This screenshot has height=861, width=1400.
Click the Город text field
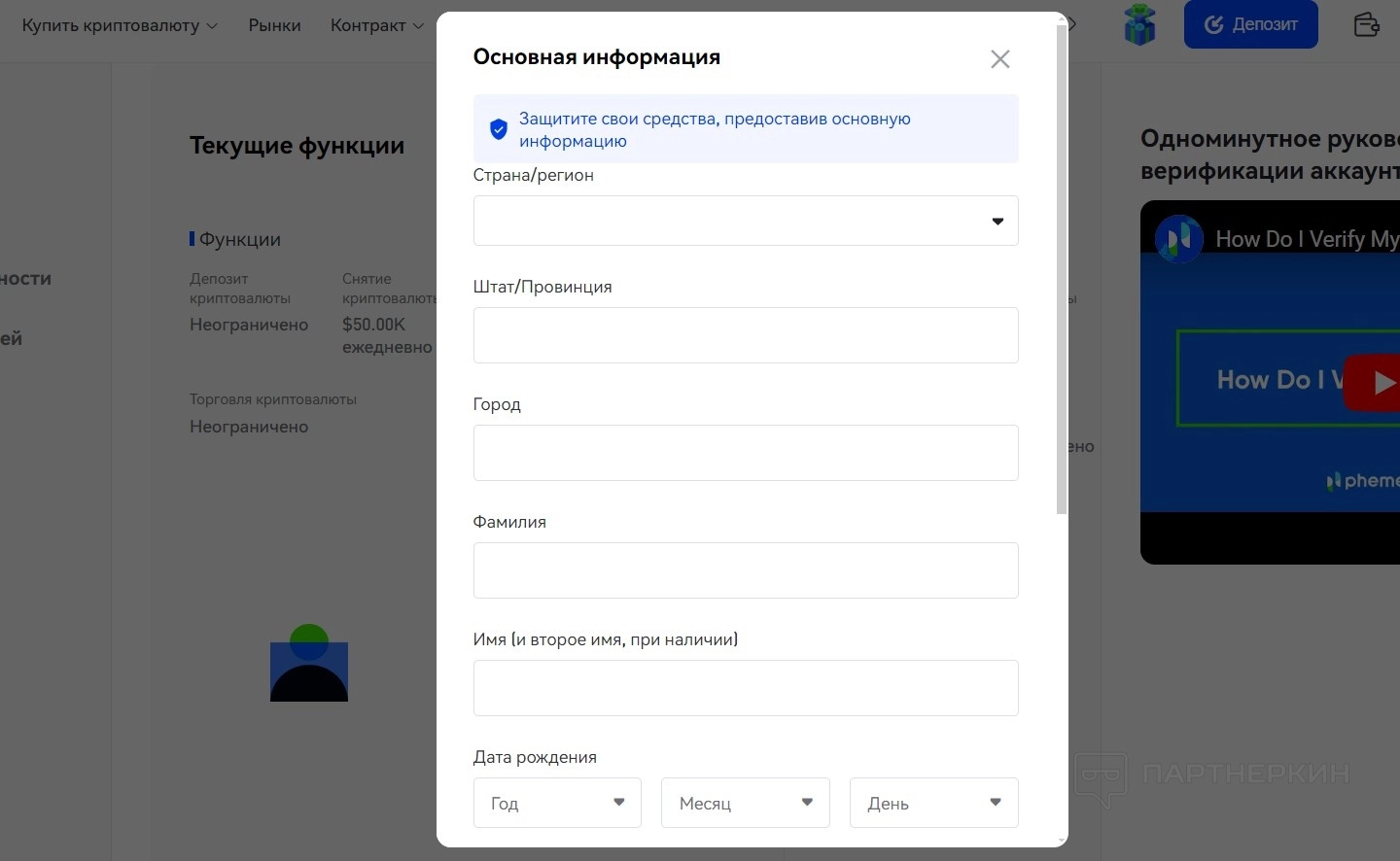(745, 453)
